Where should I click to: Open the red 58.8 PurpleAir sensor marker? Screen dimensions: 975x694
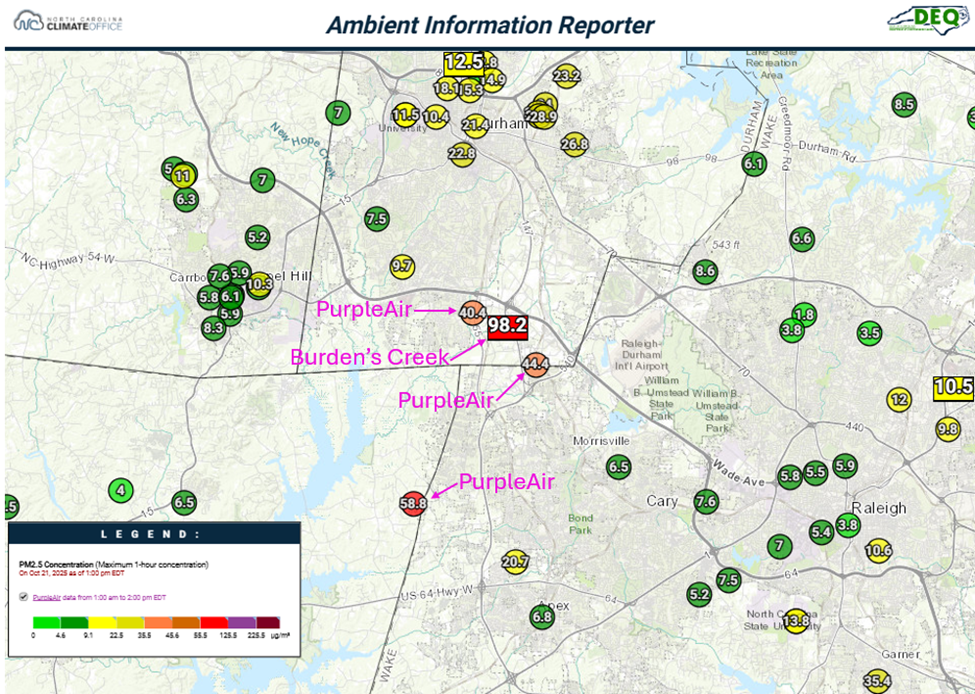click(413, 504)
